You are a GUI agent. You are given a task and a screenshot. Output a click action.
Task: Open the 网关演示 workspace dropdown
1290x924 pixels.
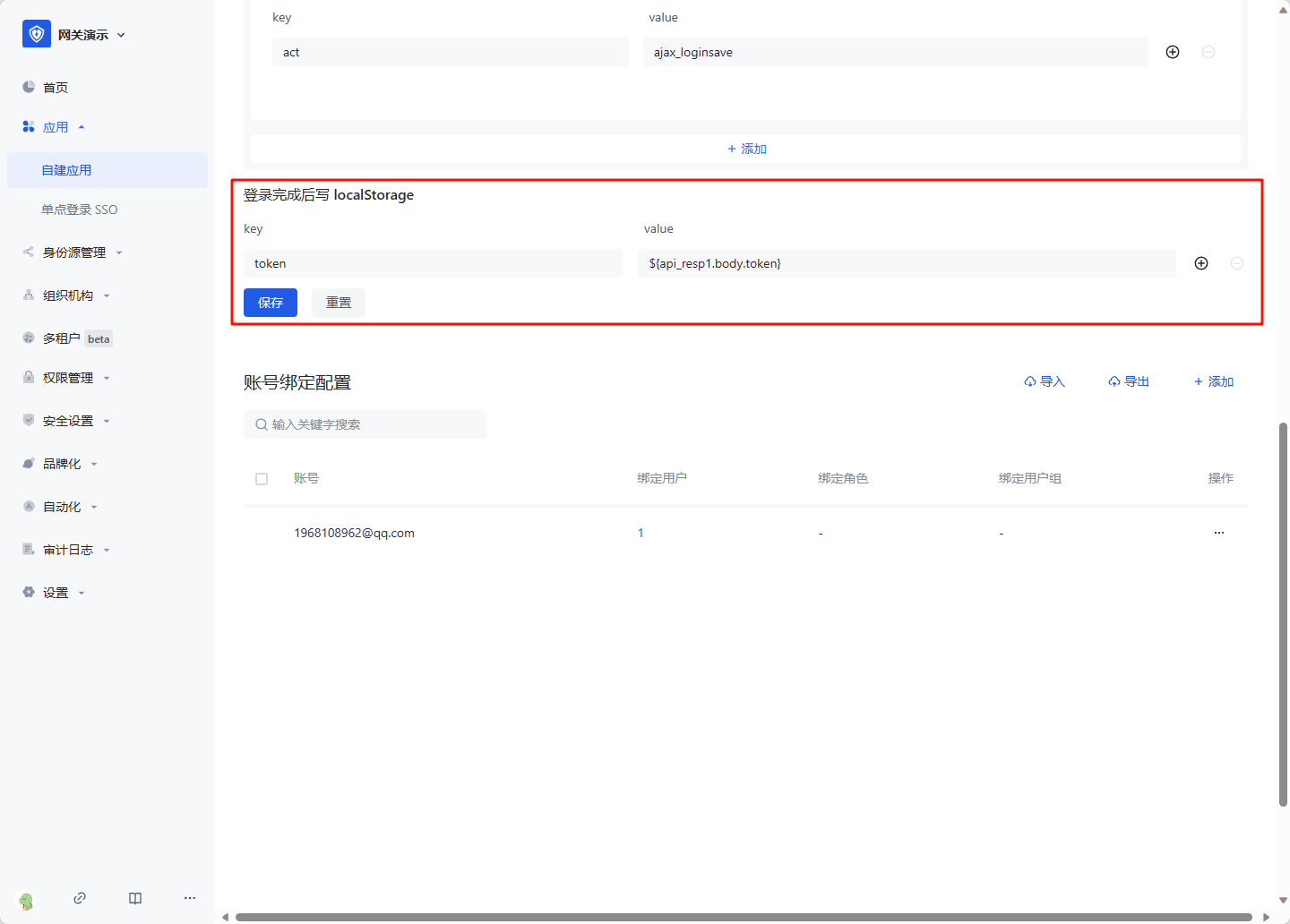pos(90,35)
